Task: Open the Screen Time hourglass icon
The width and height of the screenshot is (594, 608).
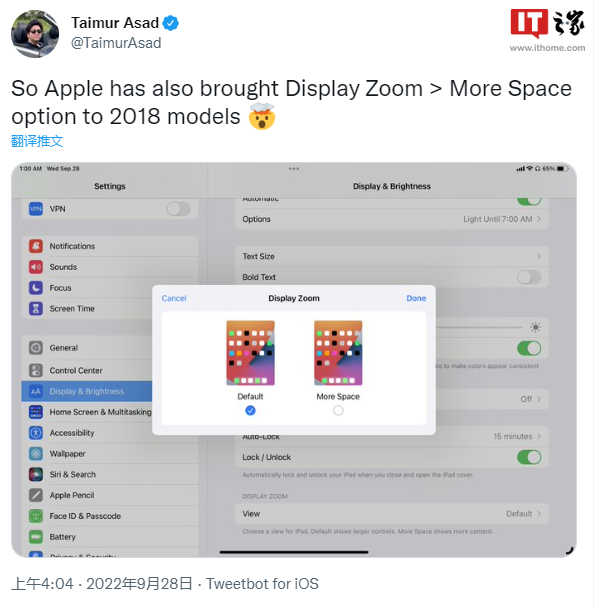Action: click(x=36, y=309)
